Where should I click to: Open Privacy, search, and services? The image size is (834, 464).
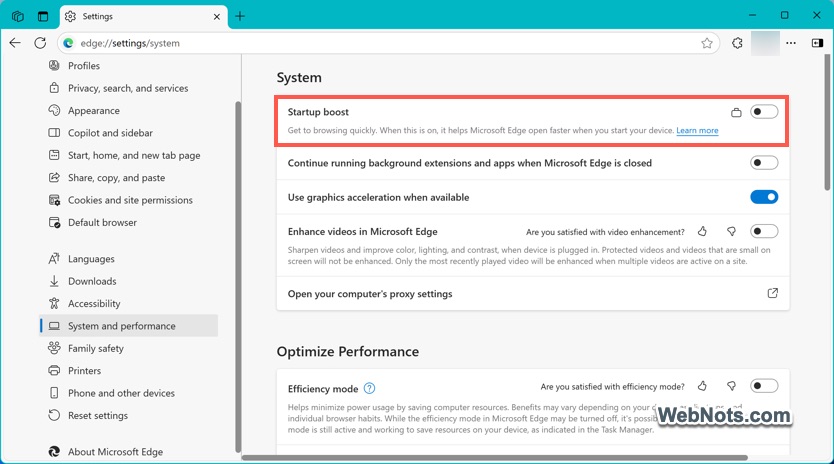click(x=128, y=88)
